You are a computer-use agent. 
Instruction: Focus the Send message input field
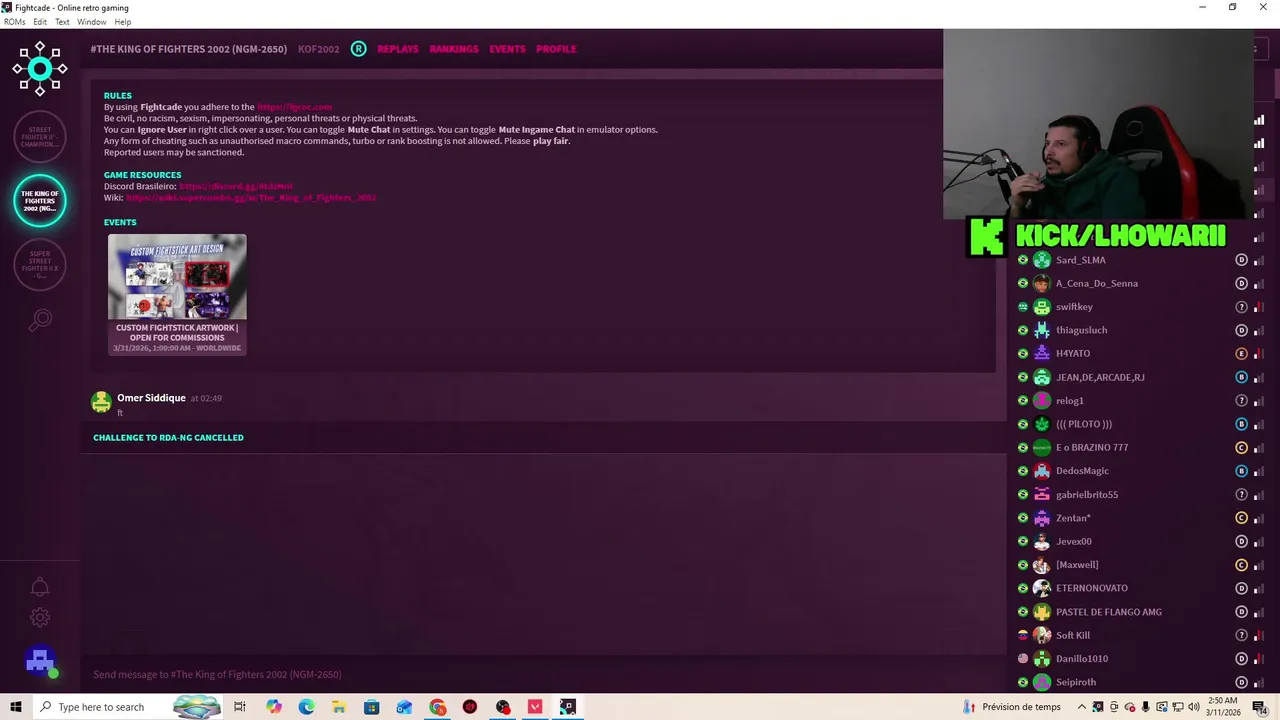pyautogui.click(x=545, y=674)
